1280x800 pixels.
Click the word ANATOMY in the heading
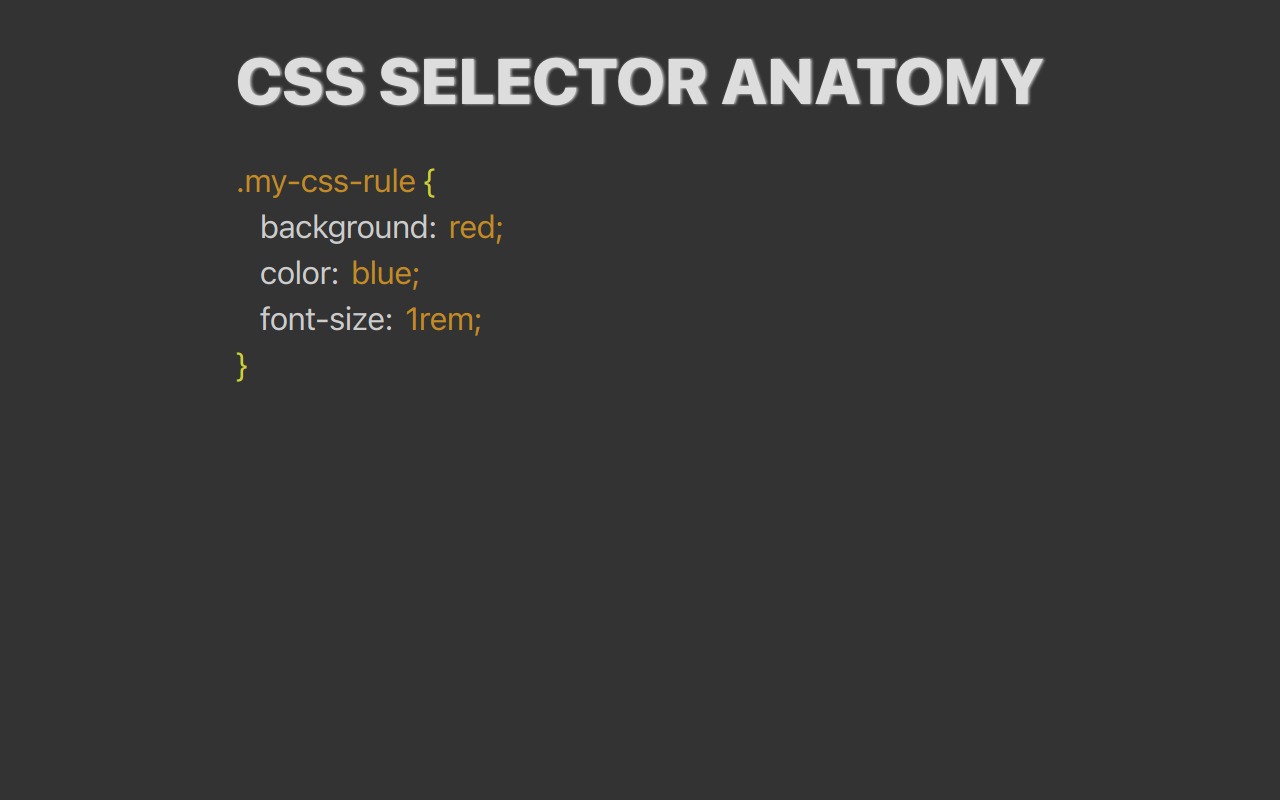coord(882,82)
